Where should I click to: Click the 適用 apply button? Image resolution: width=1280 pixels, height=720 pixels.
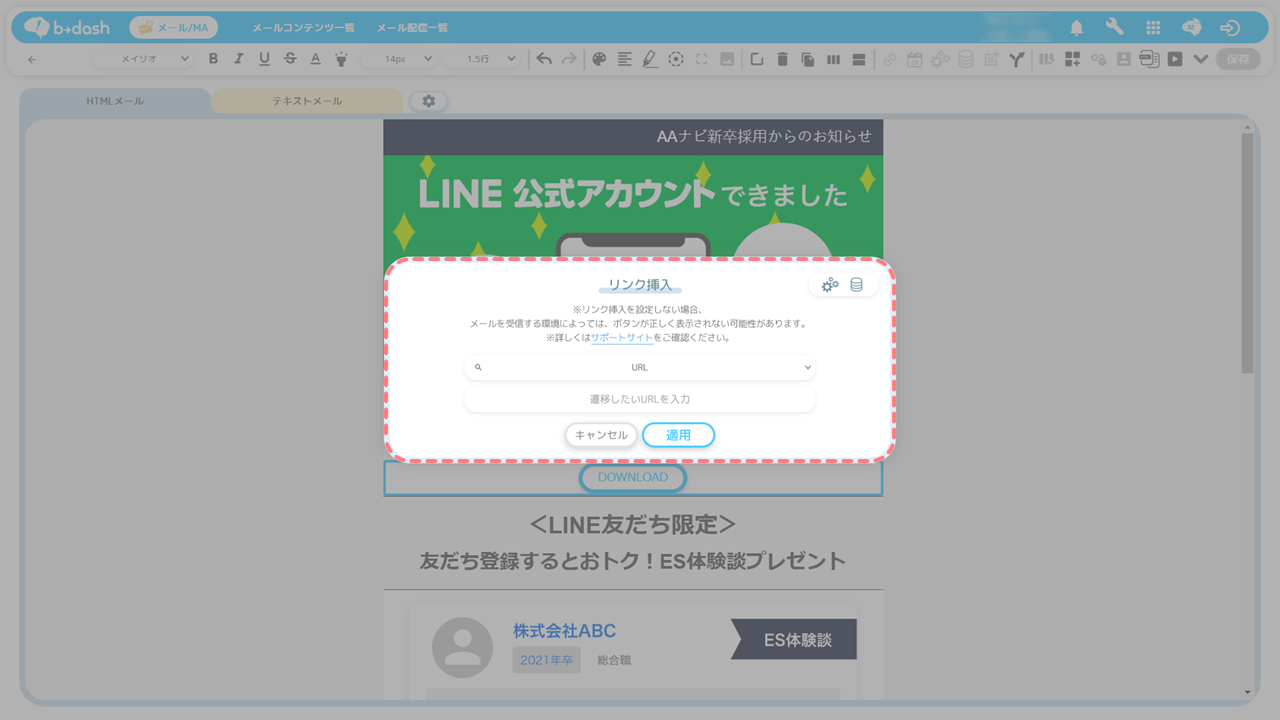click(x=678, y=435)
